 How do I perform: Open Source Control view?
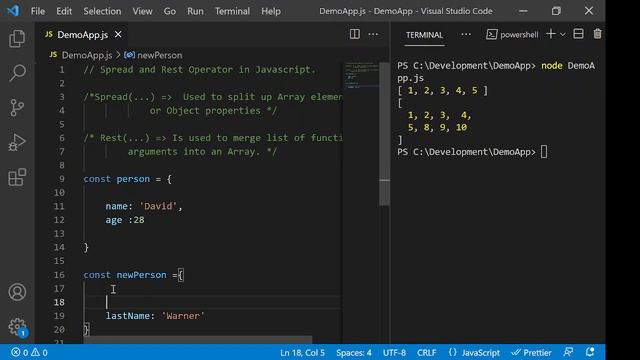[17, 108]
